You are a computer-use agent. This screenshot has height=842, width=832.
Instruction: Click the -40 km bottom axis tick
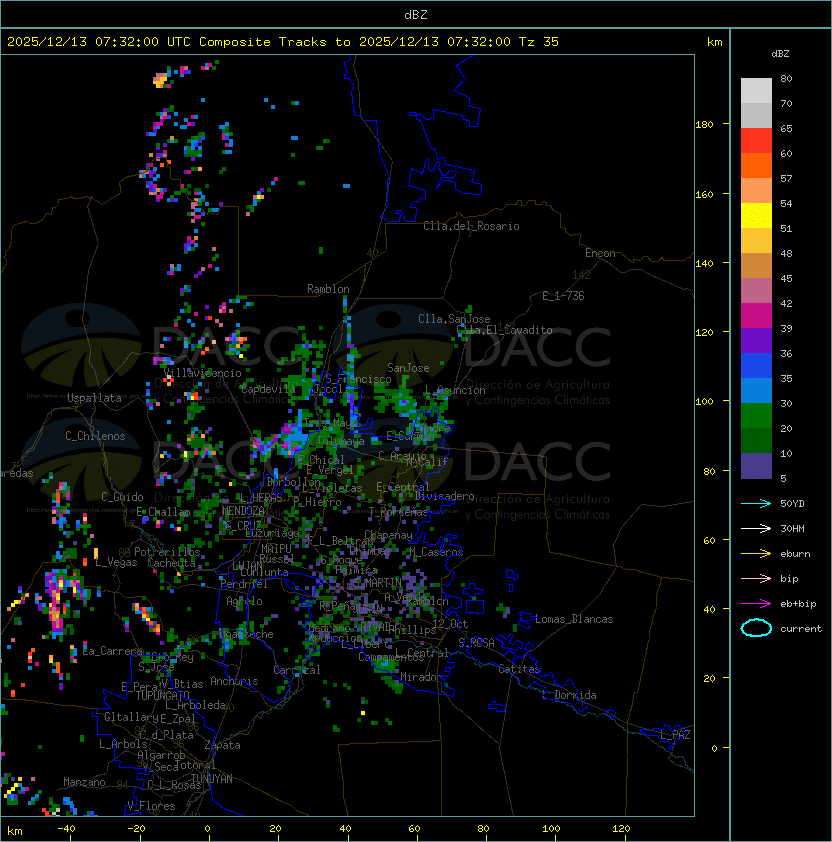[66, 829]
